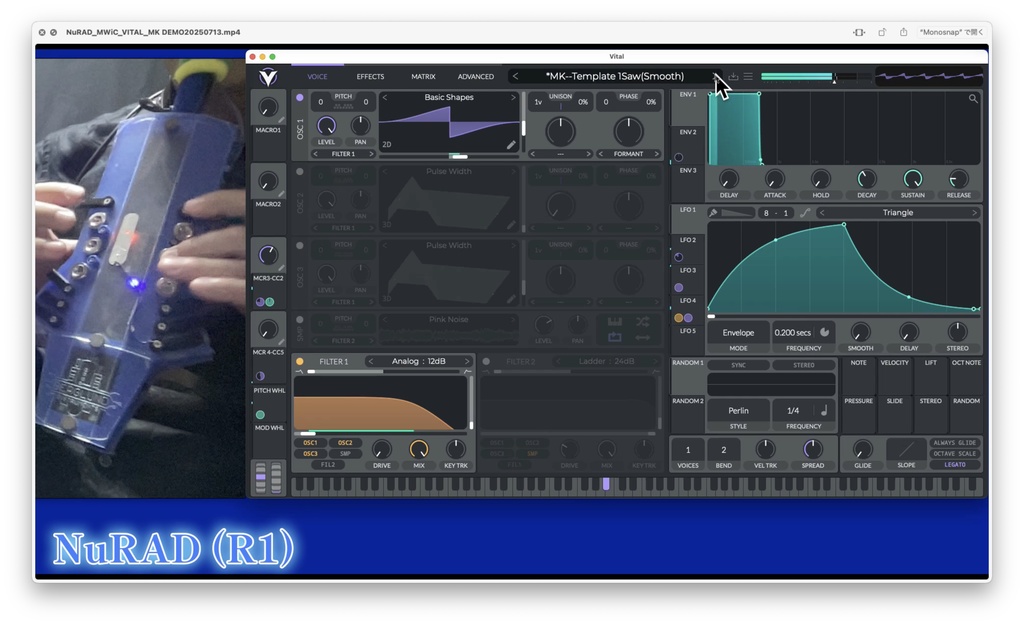Toggle OSC 1 power button
The image size is (1024, 625).
coord(300,97)
